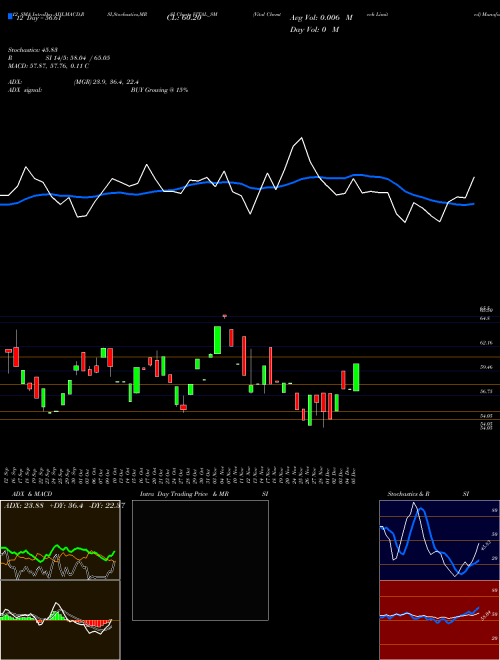Open the red RSI chart panel
This screenshot has width=500, height=660.
click(439, 620)
